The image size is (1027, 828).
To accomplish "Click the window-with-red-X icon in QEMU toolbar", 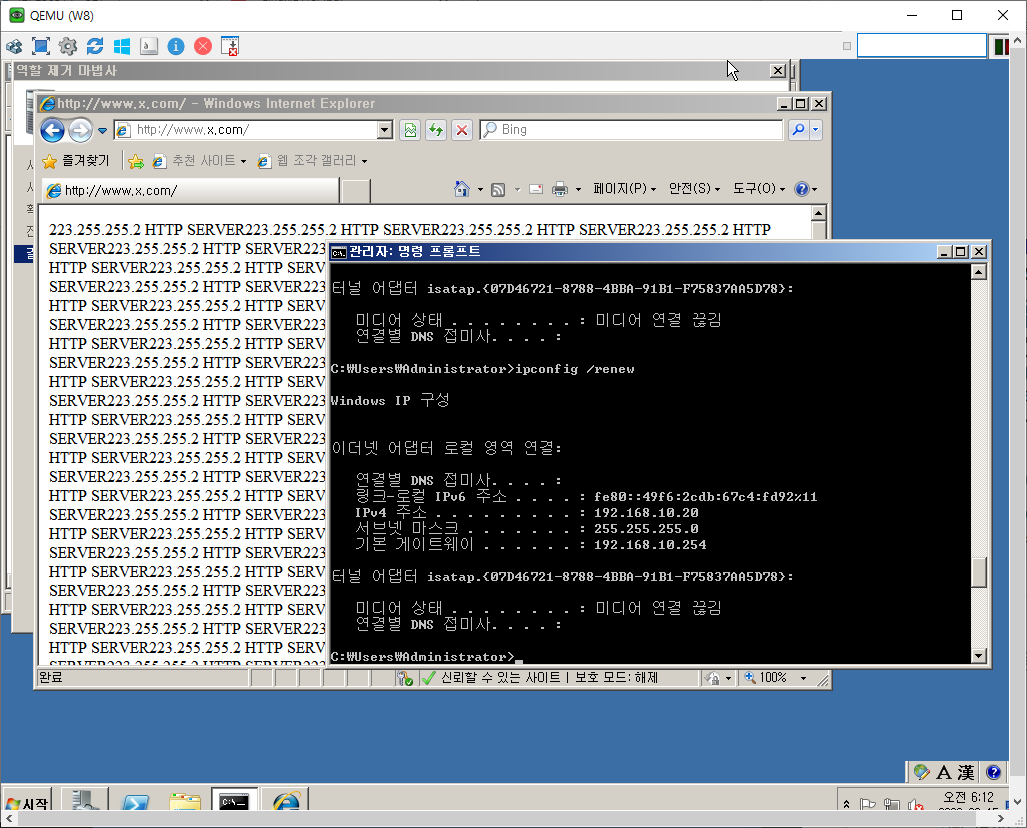I will point(230,47).
